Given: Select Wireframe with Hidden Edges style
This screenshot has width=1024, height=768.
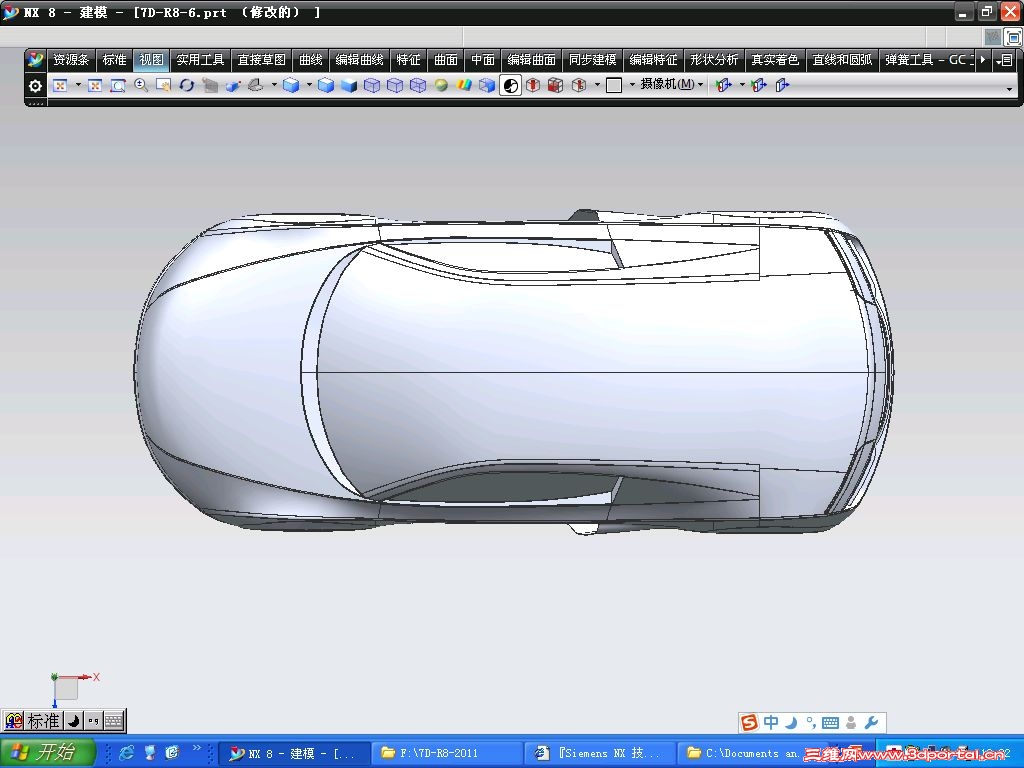Looking at the screenshot, I should (x=395, y=86).
